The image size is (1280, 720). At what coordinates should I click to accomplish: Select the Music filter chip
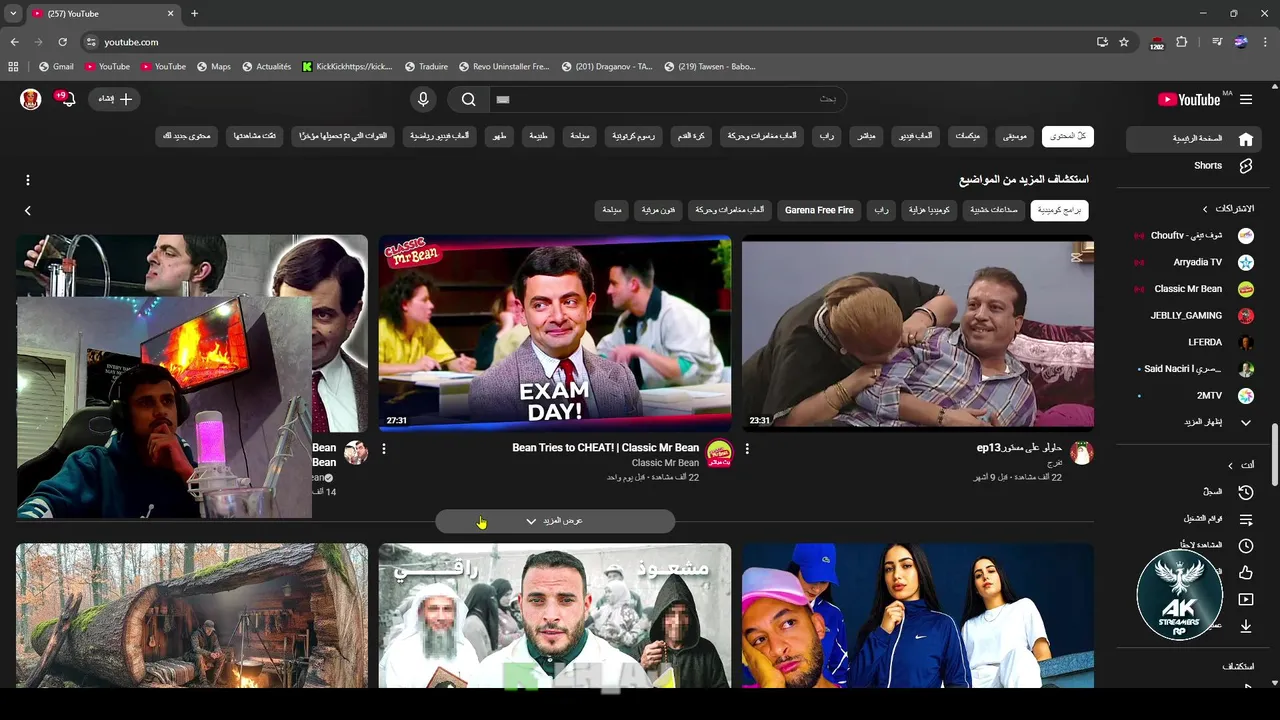coord(1016,136)
